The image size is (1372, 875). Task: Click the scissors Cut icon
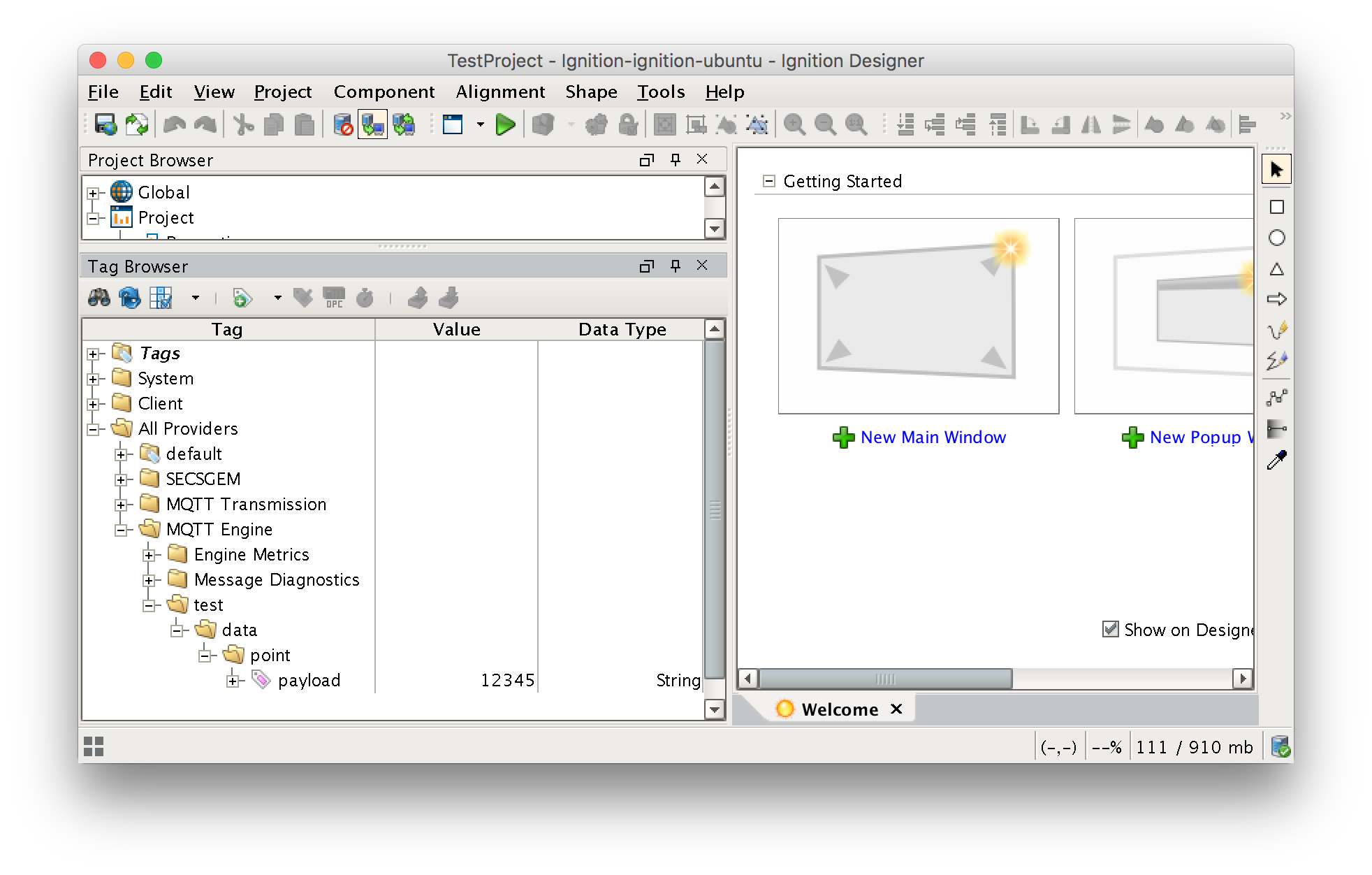pos(242,125)
